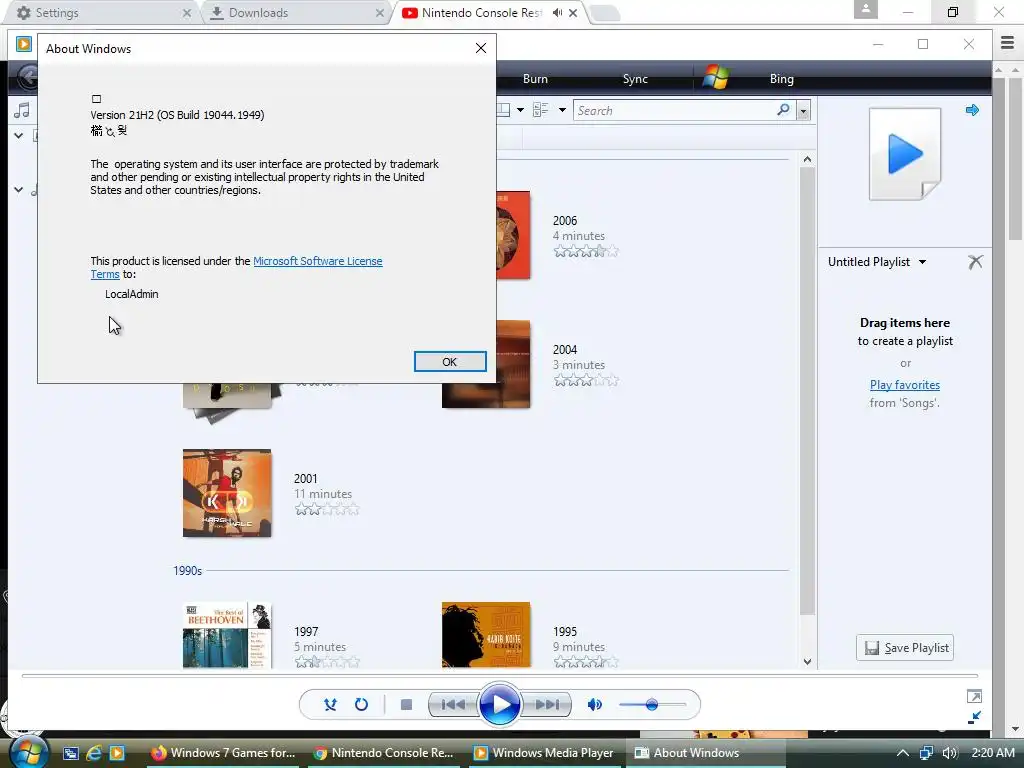The height and width of the screenshot is (768, 1024).
Task: Select the 2001 album cover
Action: (227, 493)
